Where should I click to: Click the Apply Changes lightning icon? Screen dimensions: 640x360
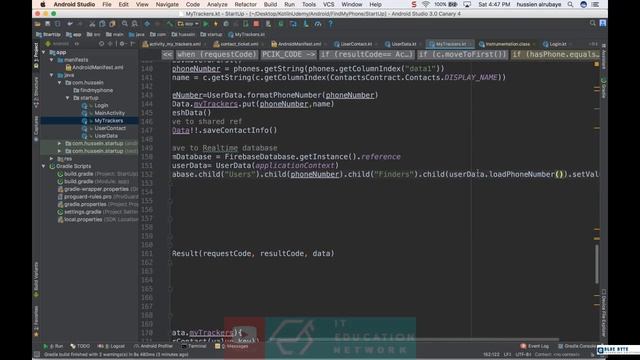(216, 24)
